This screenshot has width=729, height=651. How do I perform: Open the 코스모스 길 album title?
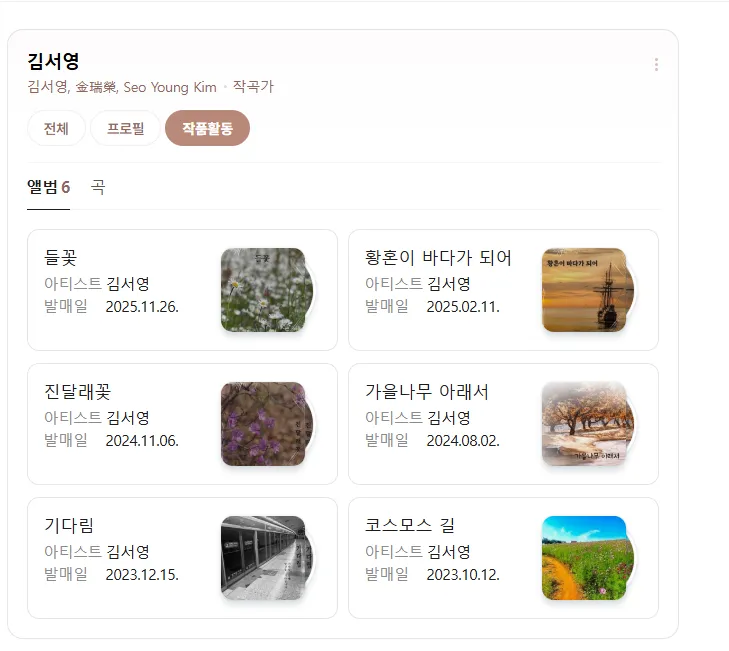coord(410,525)
